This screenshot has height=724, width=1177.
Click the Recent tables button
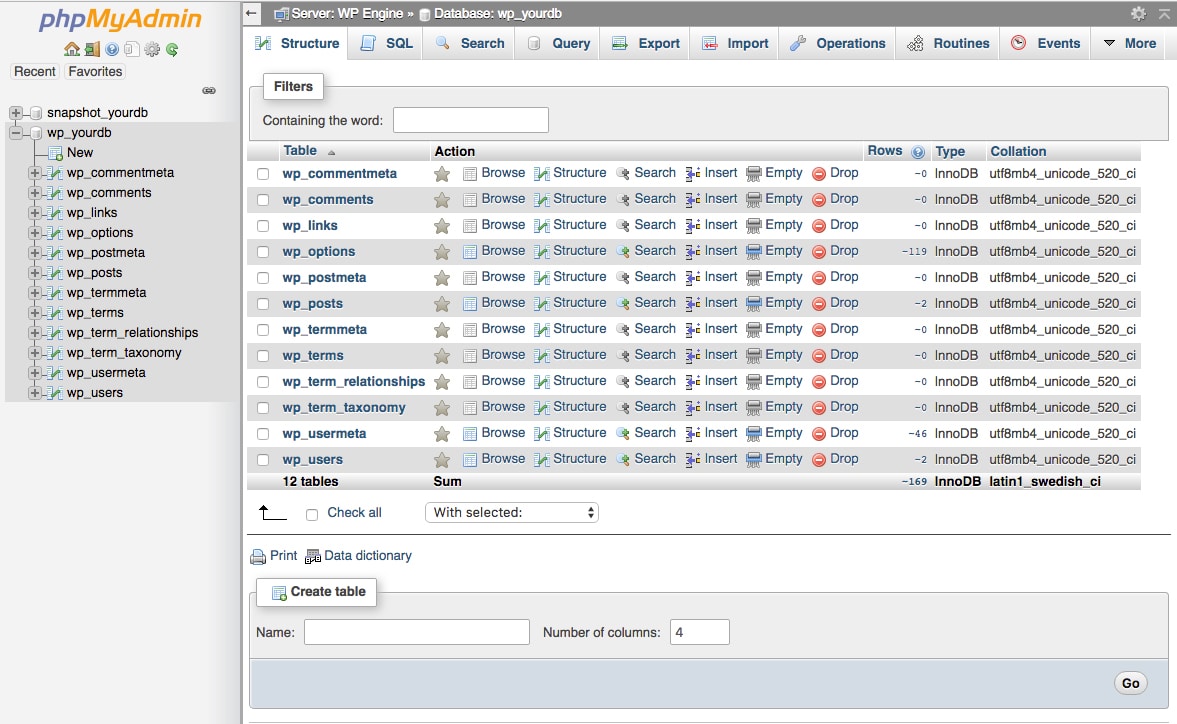tap(35, 71)
